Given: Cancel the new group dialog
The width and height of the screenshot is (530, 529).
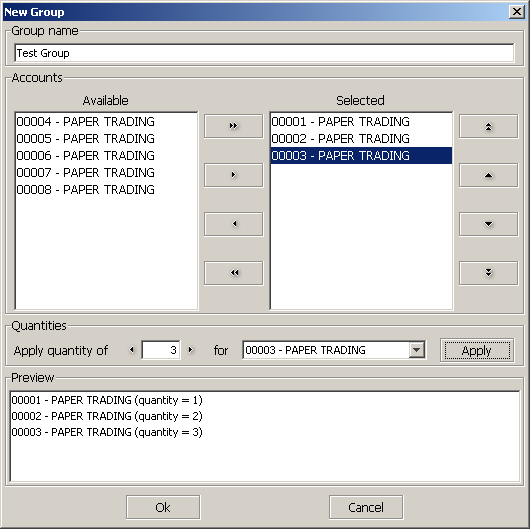Looking at the screenshot, I should tap(366, 507).
